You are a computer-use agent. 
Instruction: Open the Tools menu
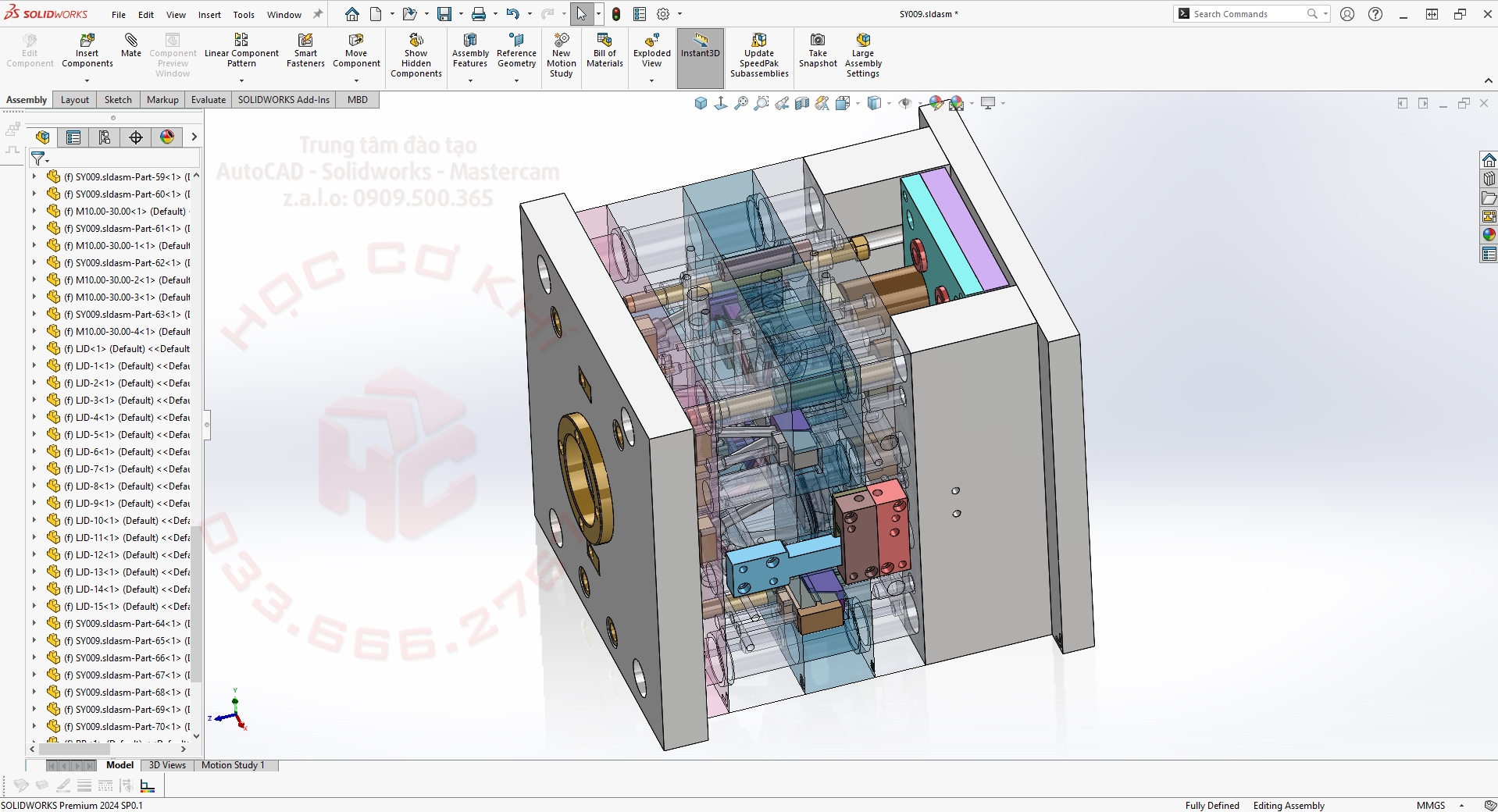(244, 15)
